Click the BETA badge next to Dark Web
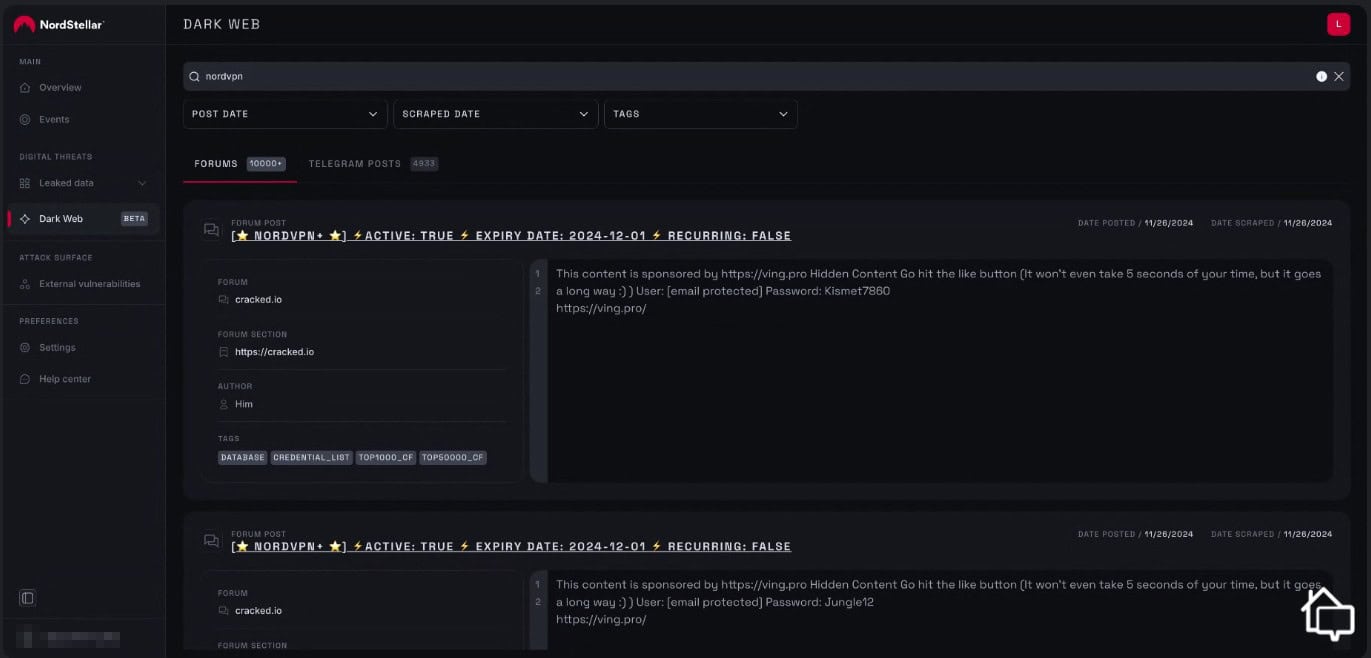This screenshot has width=1371, height=658. pyautogui.click(x=134, y=219)
